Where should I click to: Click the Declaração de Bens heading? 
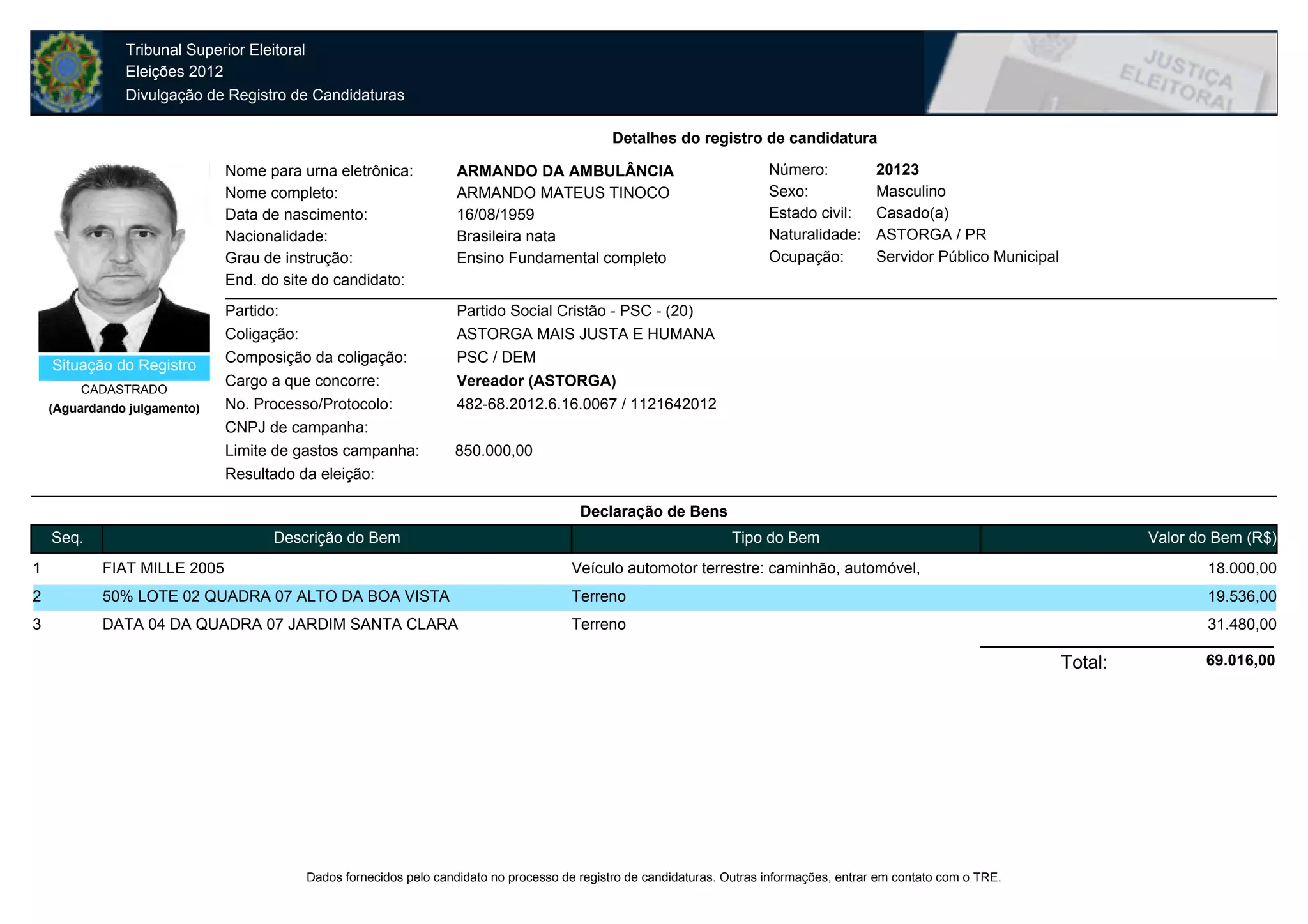click(653, 511)
